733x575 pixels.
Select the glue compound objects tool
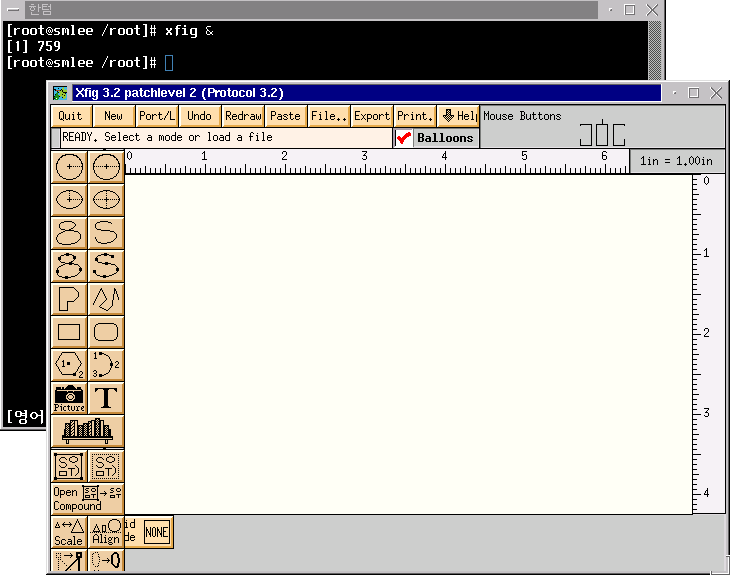pos(69,466)
